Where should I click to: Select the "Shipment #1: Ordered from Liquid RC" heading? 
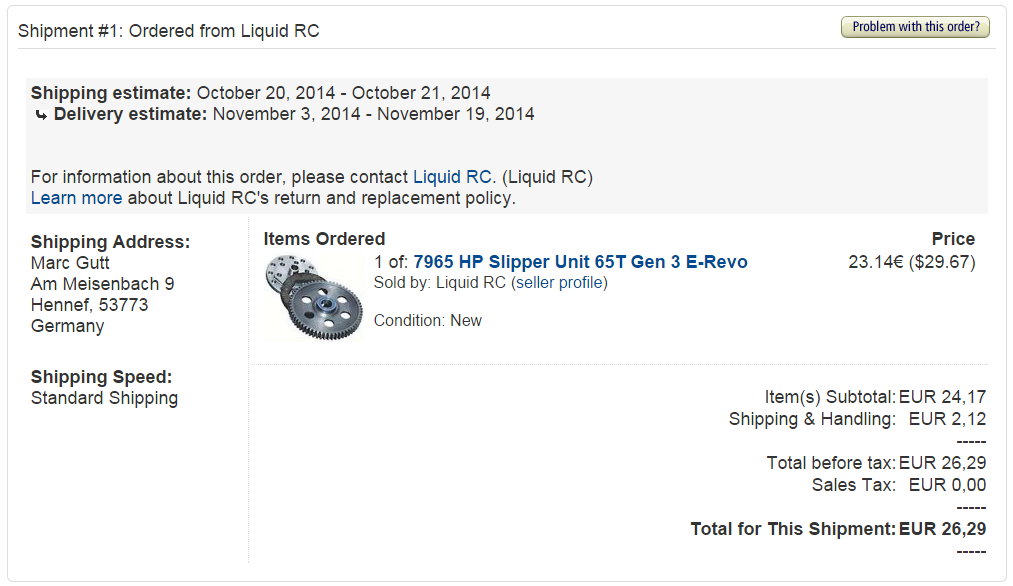click(169, 31)
